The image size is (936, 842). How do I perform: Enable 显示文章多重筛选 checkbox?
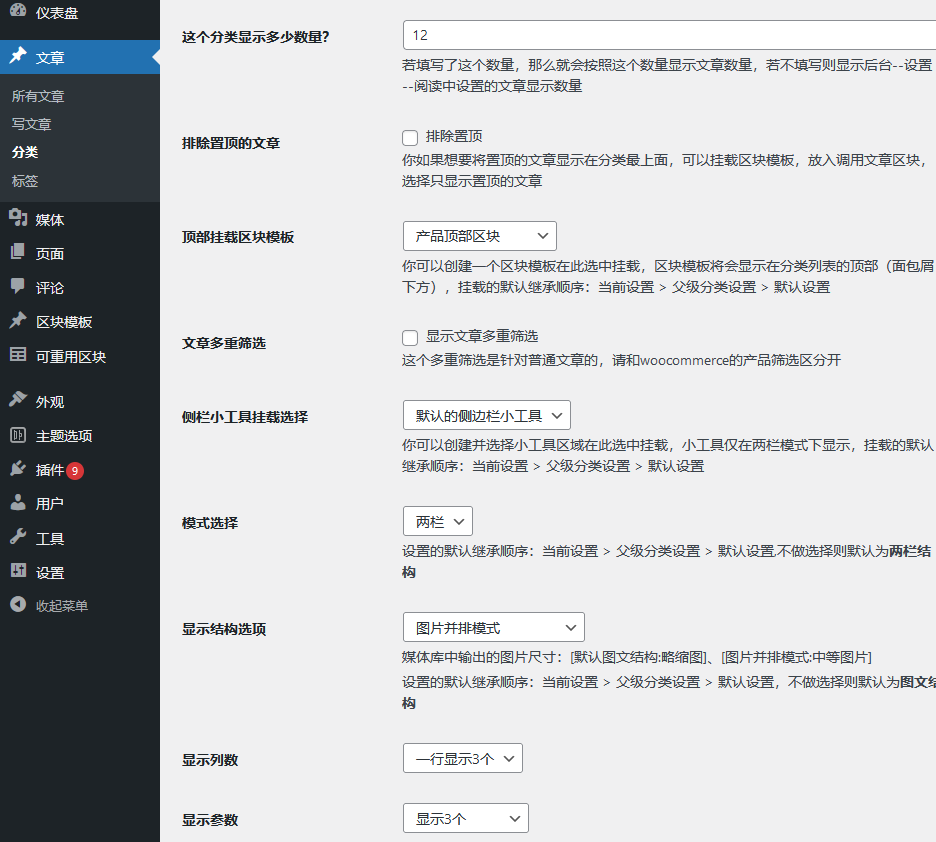[x=408, y=338]
